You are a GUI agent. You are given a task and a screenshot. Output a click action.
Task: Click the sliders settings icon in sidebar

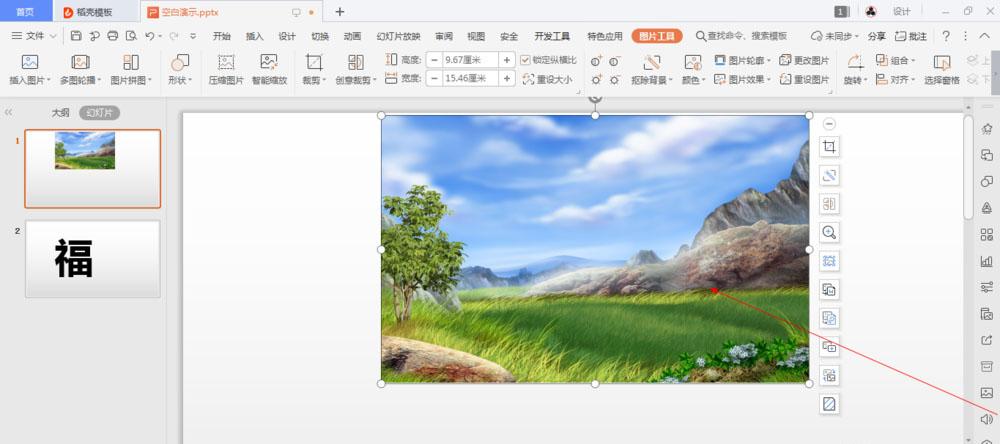[x=987, y=287]
